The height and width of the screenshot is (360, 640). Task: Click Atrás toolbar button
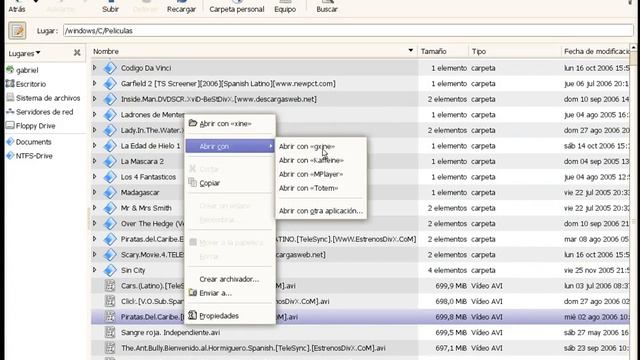(x=17, y=7)
